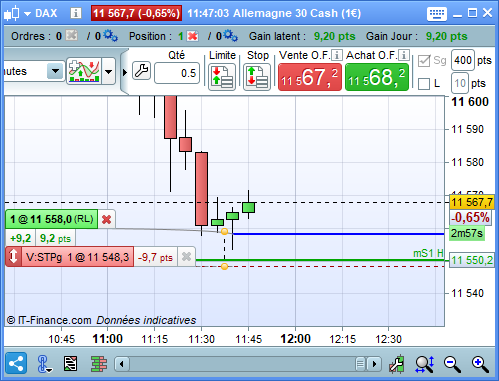
Task: Click entry level orange handle near blue line
Action: click(225, 231)
